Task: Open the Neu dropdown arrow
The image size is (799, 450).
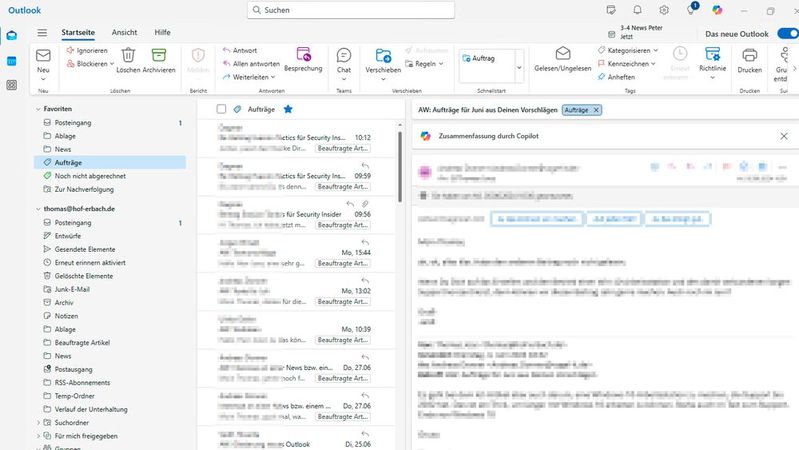Action: [43, 79]
